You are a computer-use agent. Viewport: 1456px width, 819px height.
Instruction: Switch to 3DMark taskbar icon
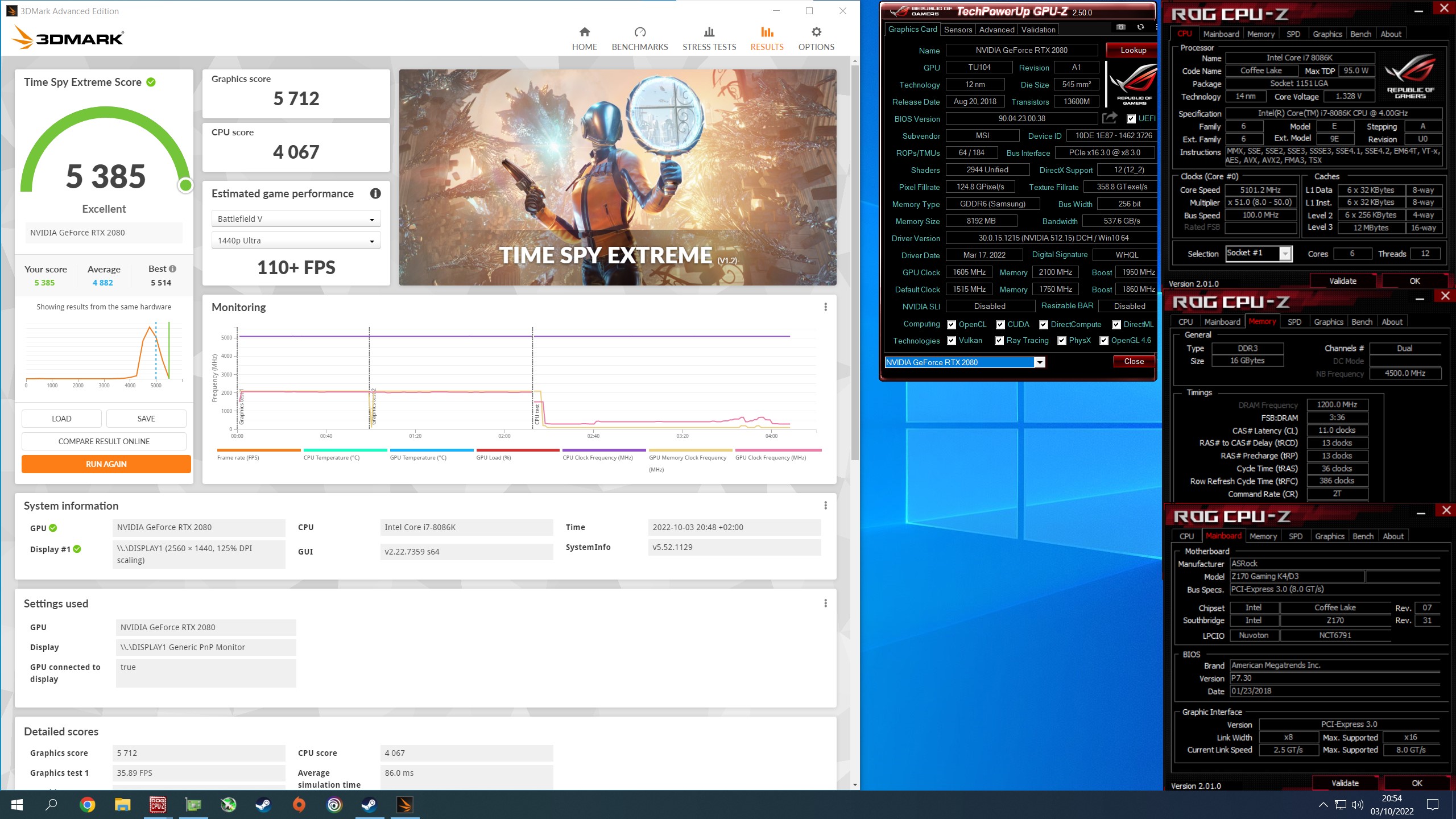coord(404,805)
